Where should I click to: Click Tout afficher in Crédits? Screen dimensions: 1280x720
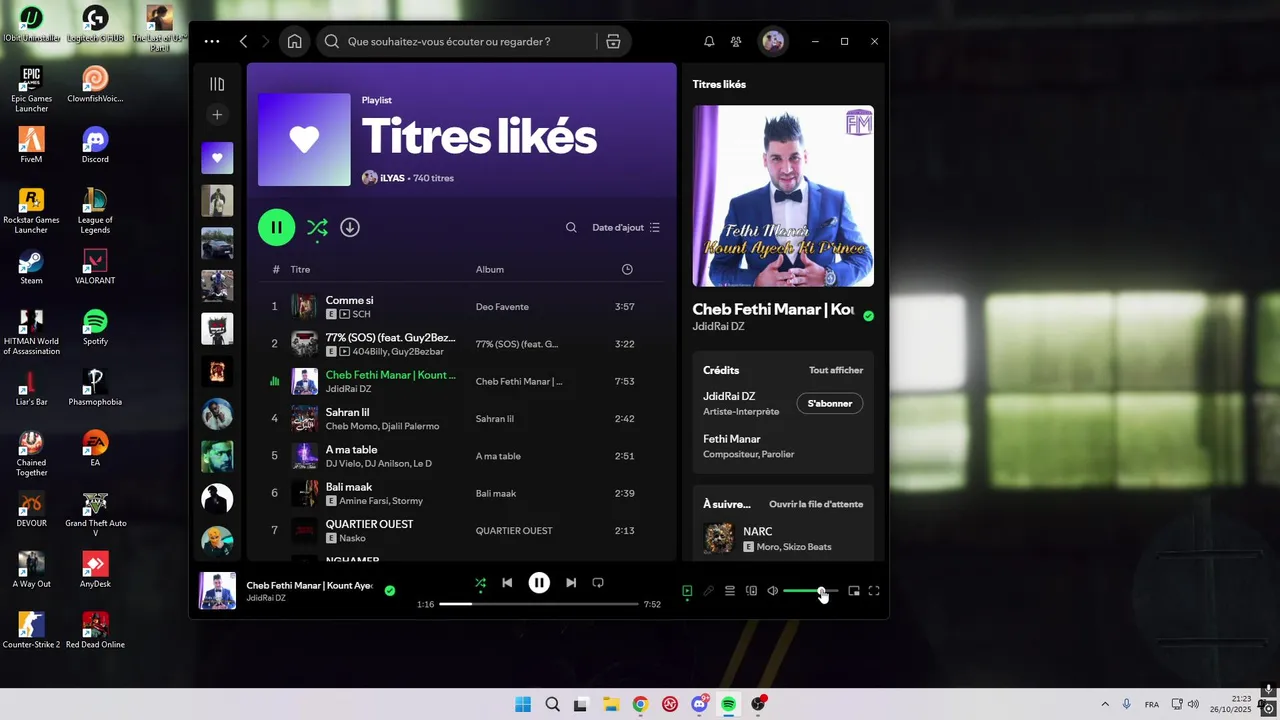point(836,370)
